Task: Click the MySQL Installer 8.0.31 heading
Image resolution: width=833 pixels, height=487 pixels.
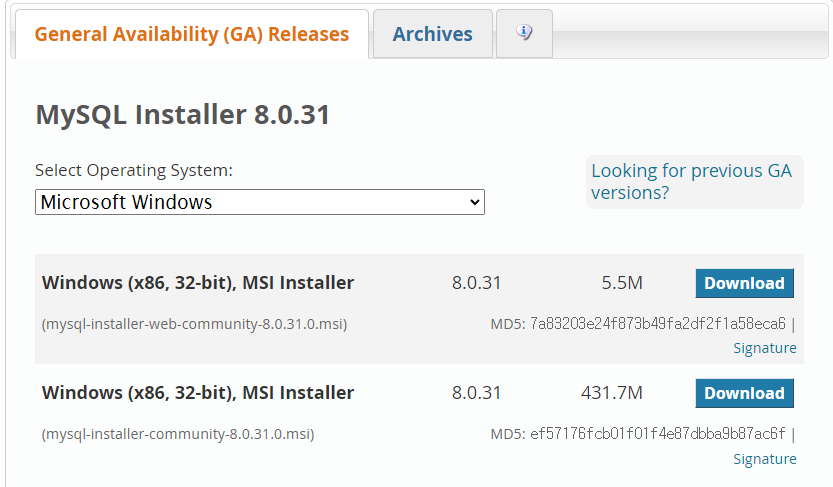Action: click(x=183, y=115)
